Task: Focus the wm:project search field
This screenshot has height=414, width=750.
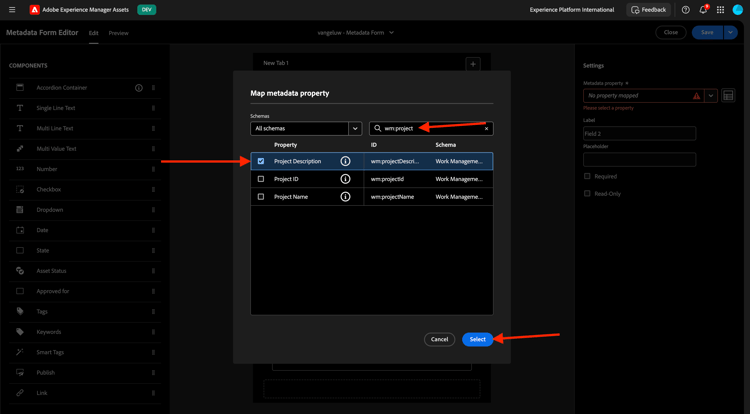Action: (x=431, y=129)
